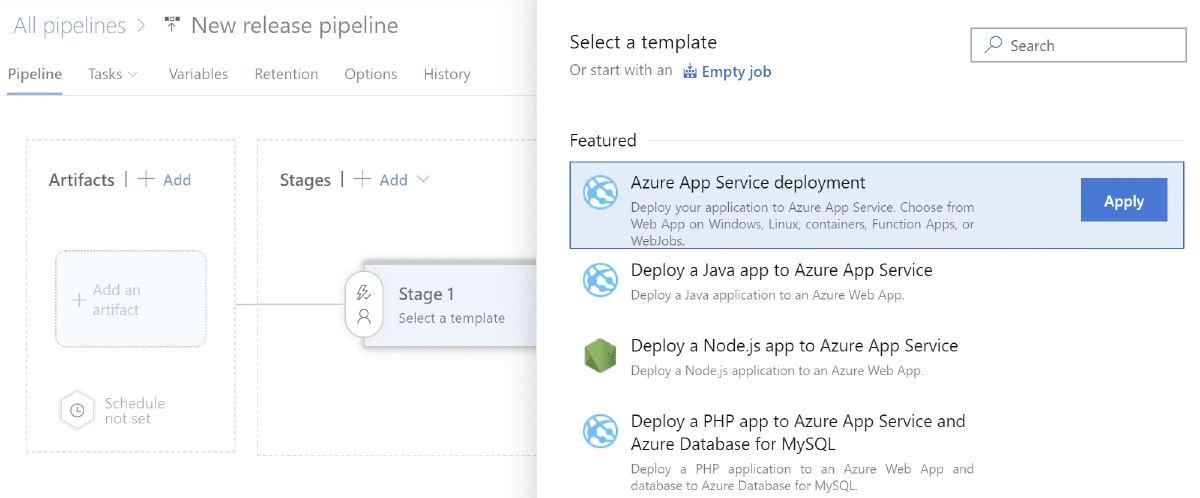The height and width of the screenshot is (498, 1200).
Task: Click the release pipeline icon beside the title
Action: pos(172,26)
